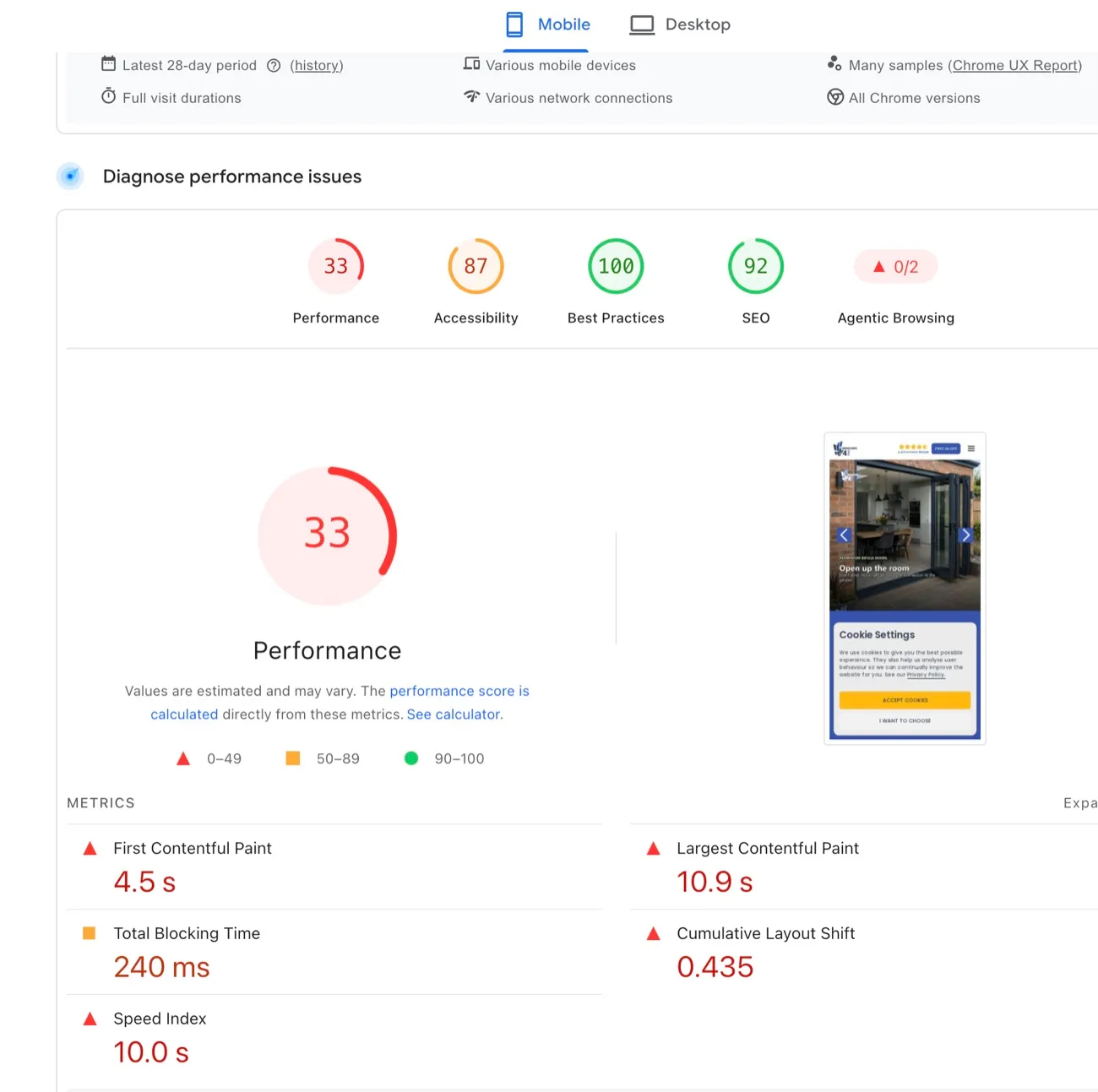Expand the metrics view
The height and width of the screenshot is (1092, 1098).
(x=1080, y=803)
